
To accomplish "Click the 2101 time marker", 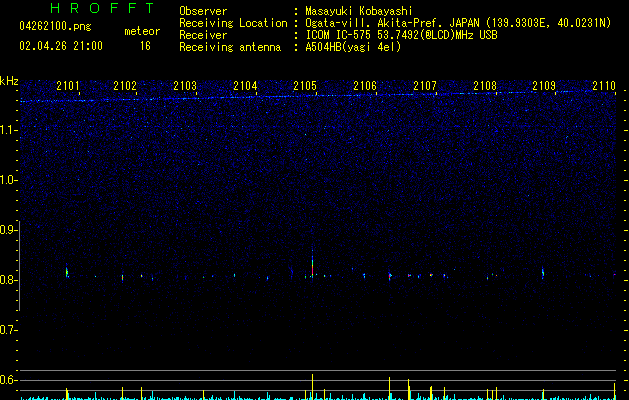I will coord(68,86).
